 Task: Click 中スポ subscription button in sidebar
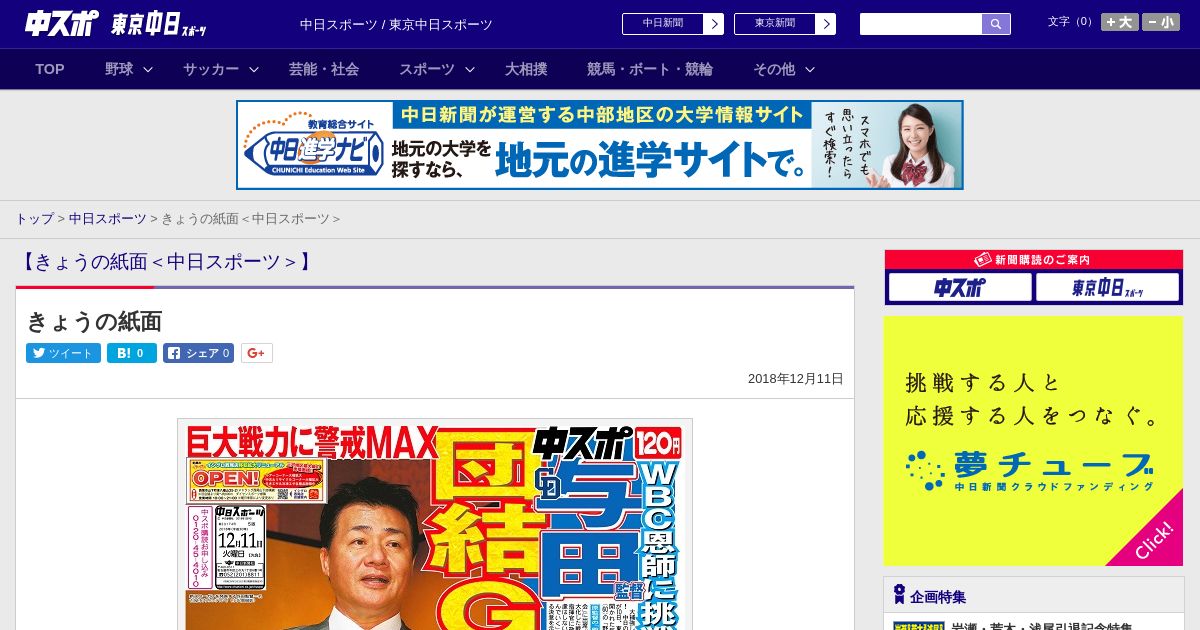click(x=960, y=288)
